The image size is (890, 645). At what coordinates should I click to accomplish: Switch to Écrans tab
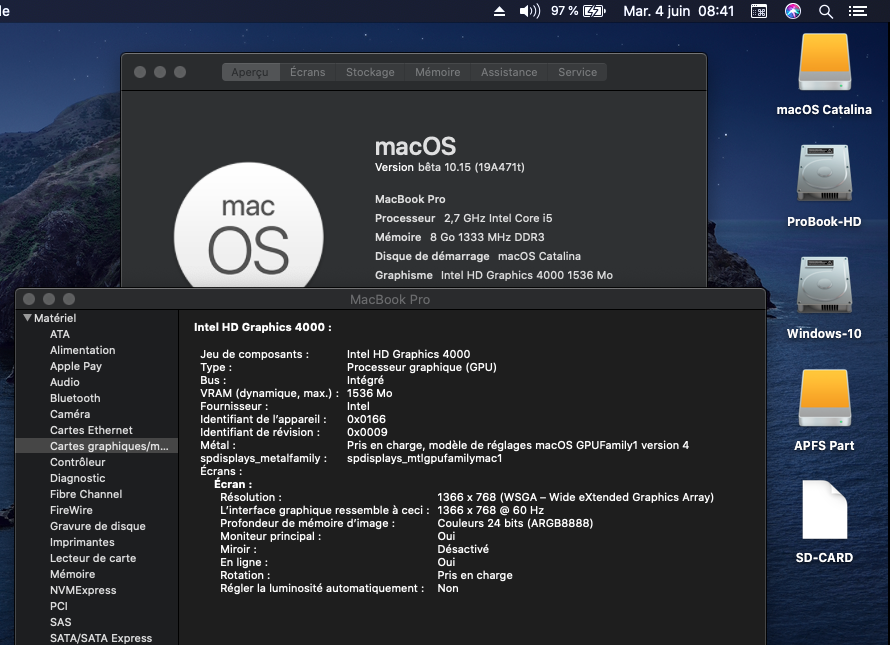308,72
